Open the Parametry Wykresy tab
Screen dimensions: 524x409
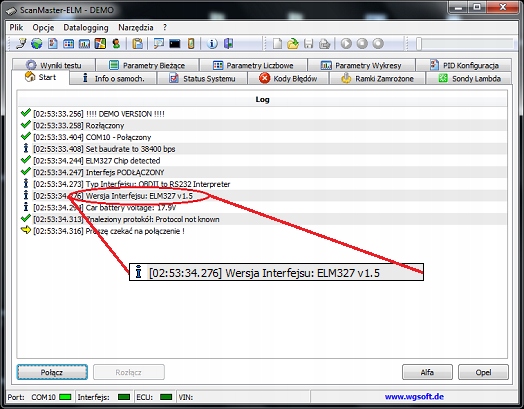[361, 65]
